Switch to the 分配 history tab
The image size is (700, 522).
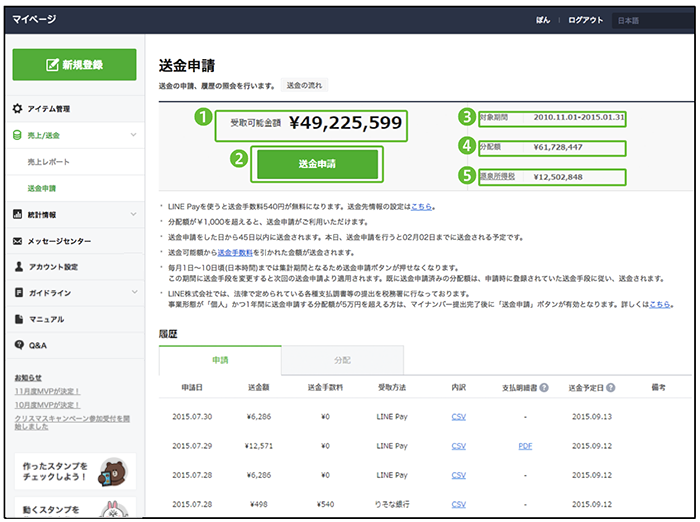pyautogui.click(x=342, y=360)
